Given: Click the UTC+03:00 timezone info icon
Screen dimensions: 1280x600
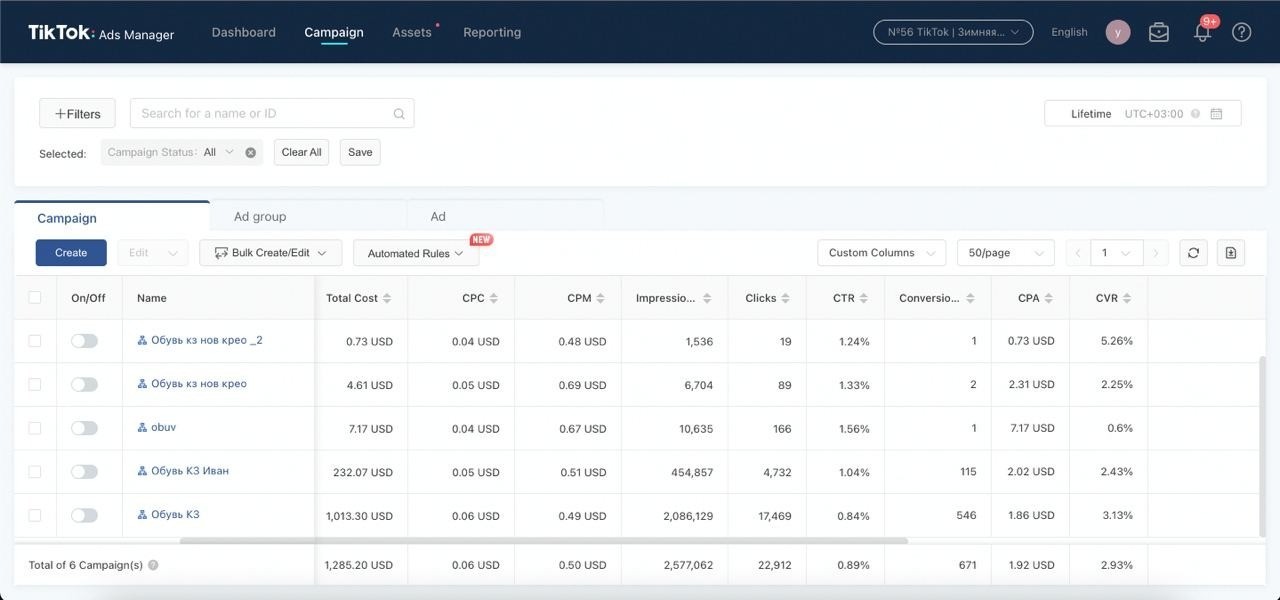Looking at the screenshot, I should click(1194, 114).
